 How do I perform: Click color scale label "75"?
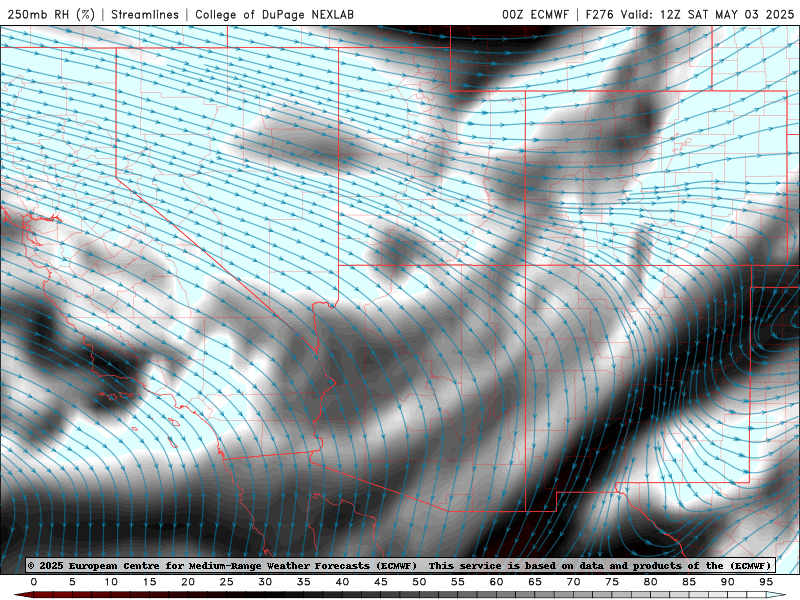(612, 582)
